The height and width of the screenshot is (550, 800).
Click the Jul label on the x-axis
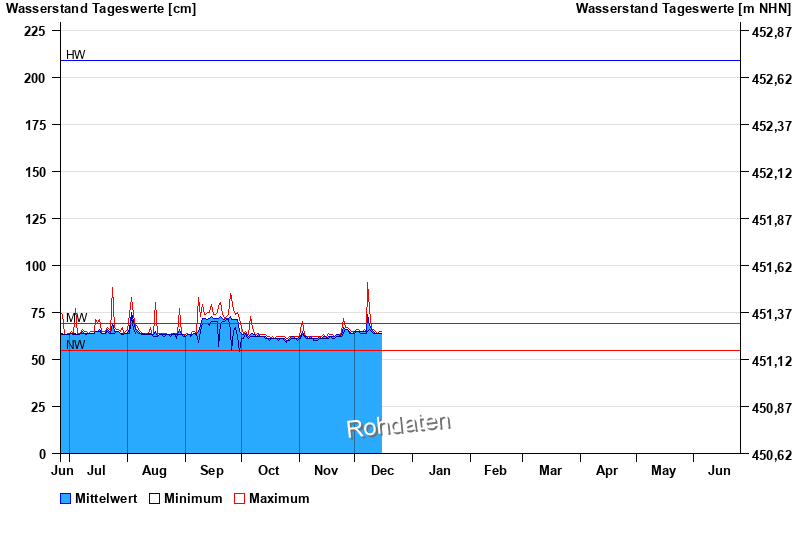tap(97, 470)
